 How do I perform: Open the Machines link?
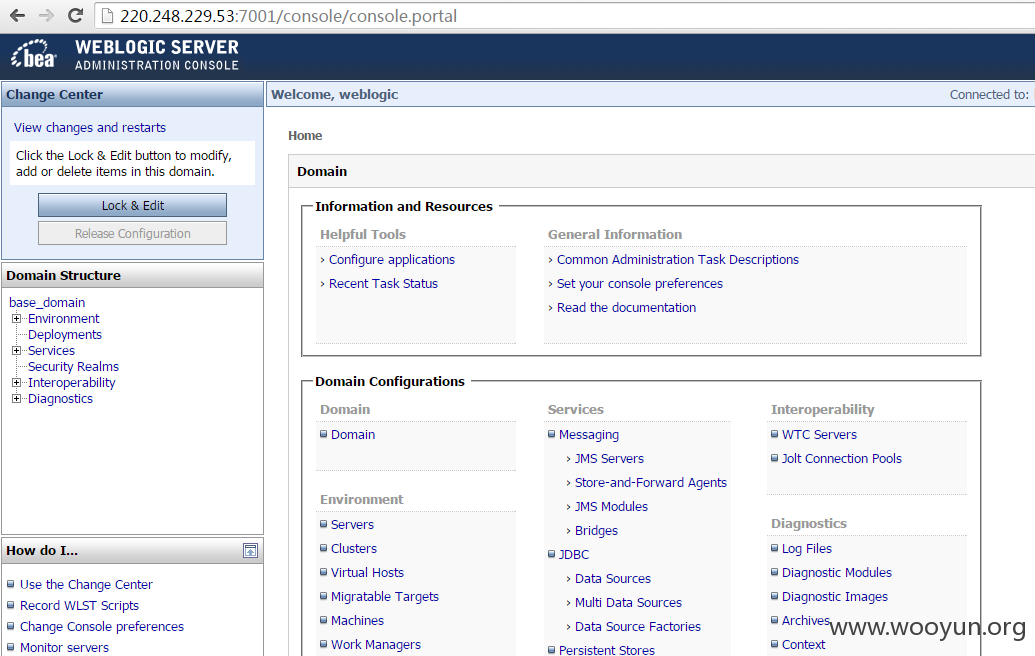click(357, 620)
